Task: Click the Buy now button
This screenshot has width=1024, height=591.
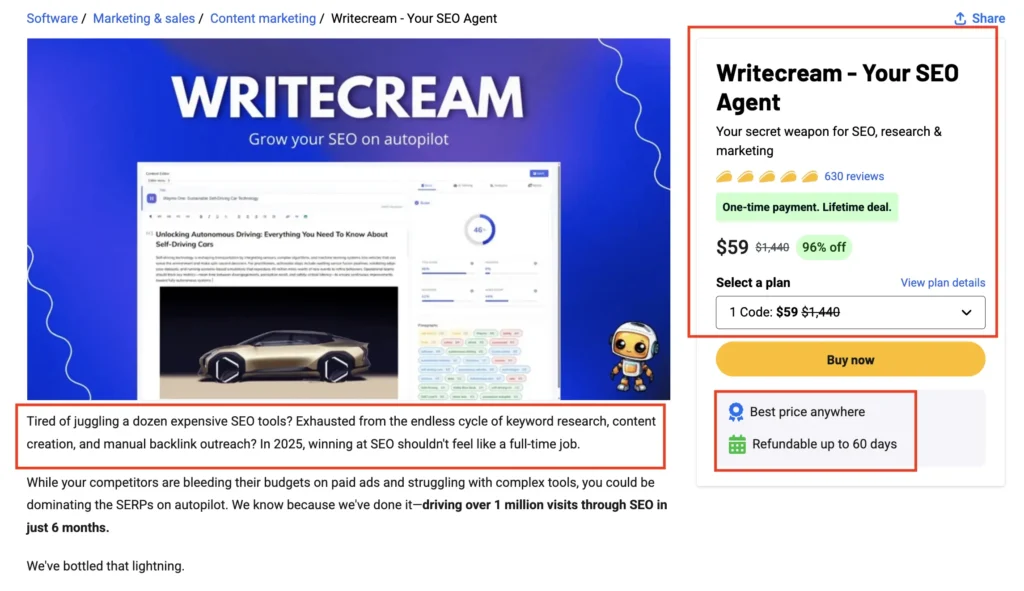Action: pyautogui.click(x=850, y=359)
